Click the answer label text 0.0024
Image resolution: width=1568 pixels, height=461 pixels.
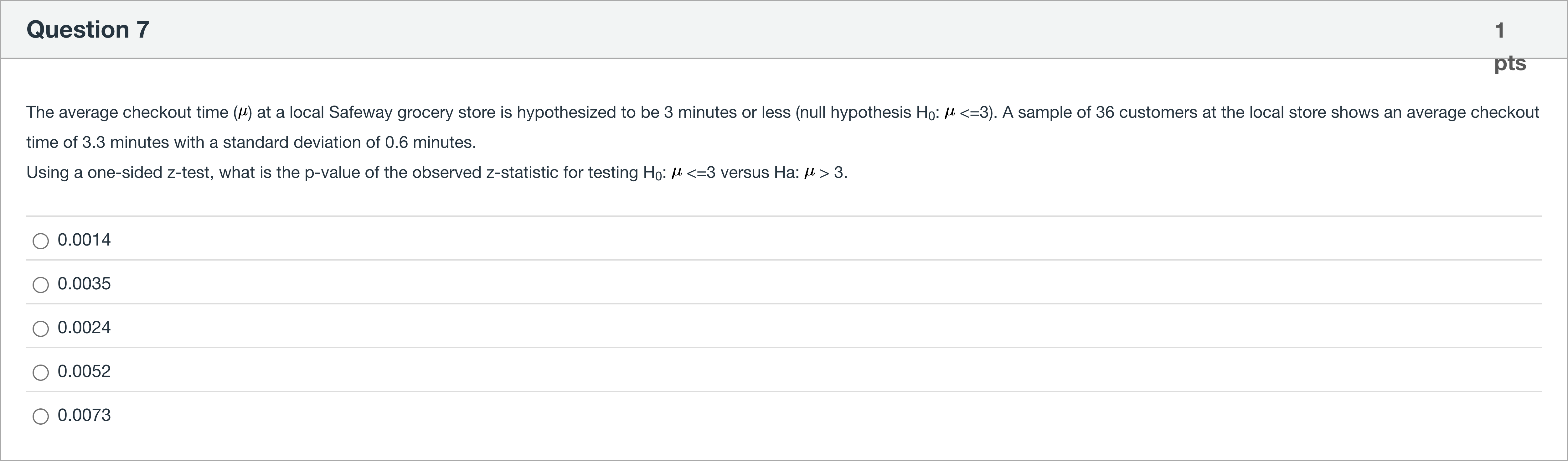coord(84,328)
